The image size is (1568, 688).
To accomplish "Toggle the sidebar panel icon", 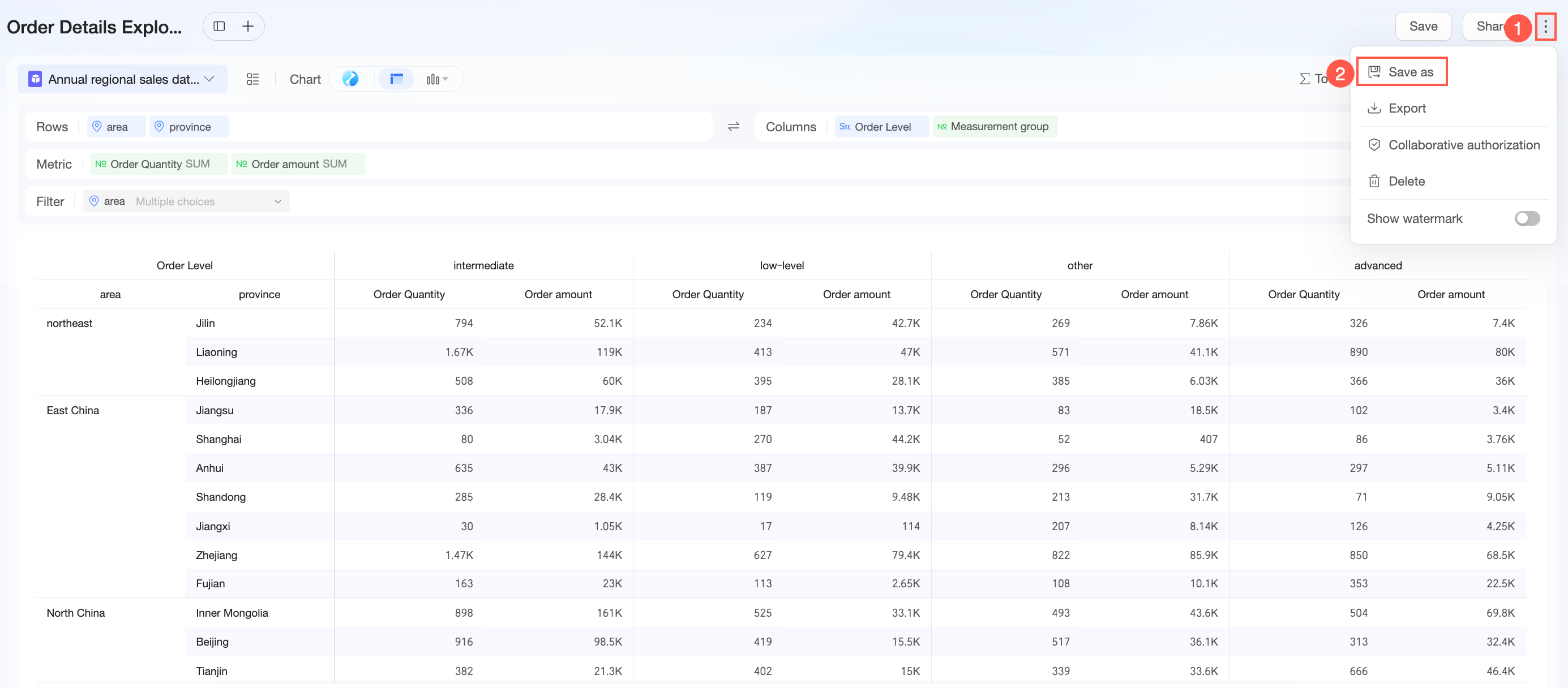I will 219,26.
